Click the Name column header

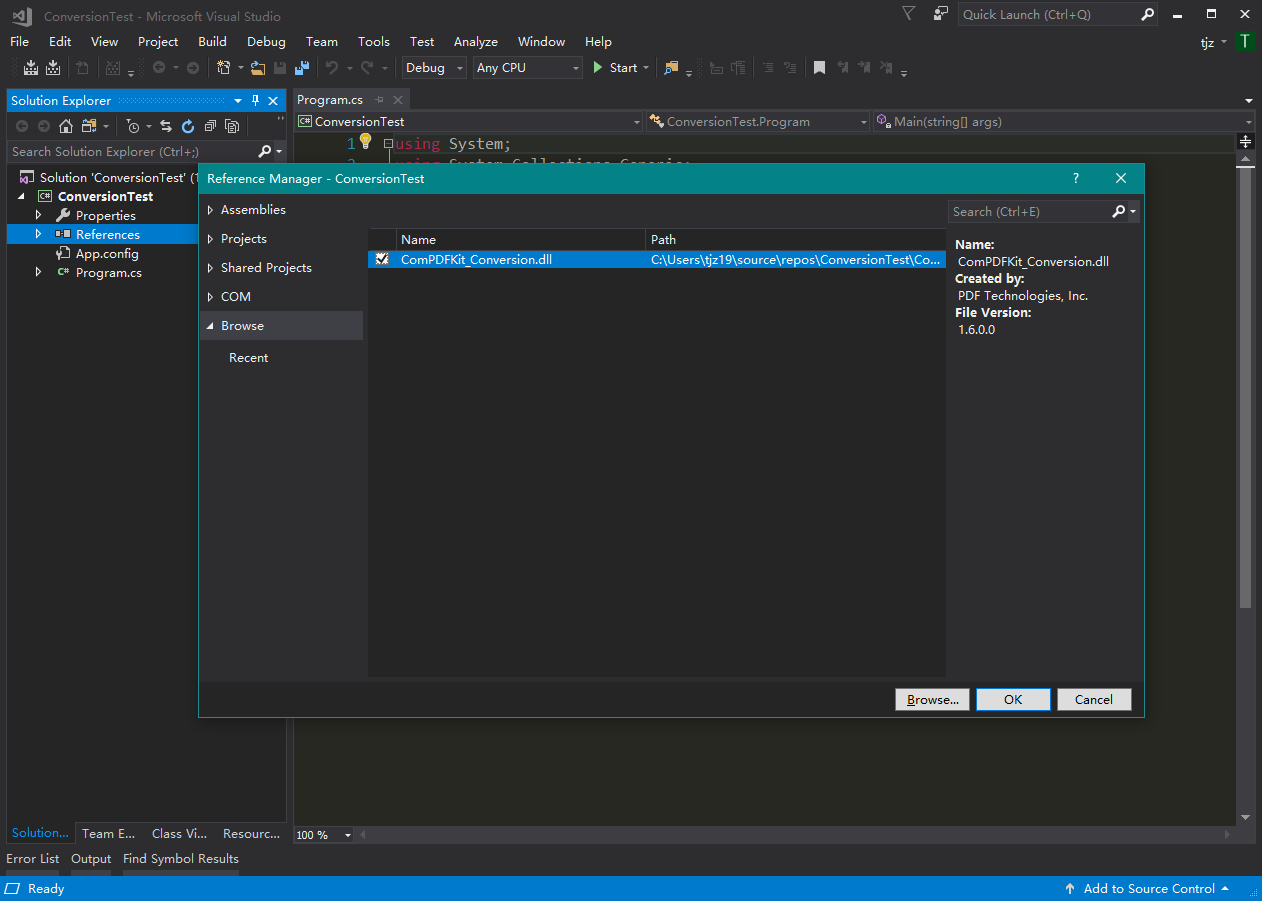tap(520, 239)
